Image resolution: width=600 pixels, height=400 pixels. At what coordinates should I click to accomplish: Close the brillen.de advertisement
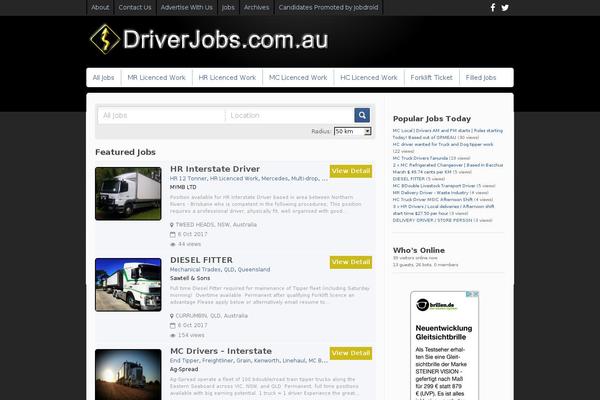click(x=476, y=294)
